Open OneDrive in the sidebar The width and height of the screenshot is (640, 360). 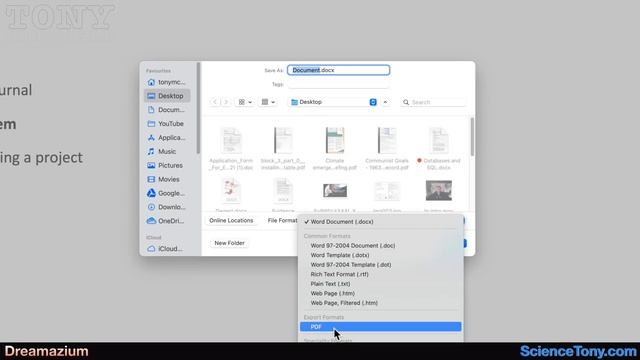click(167, 221)
